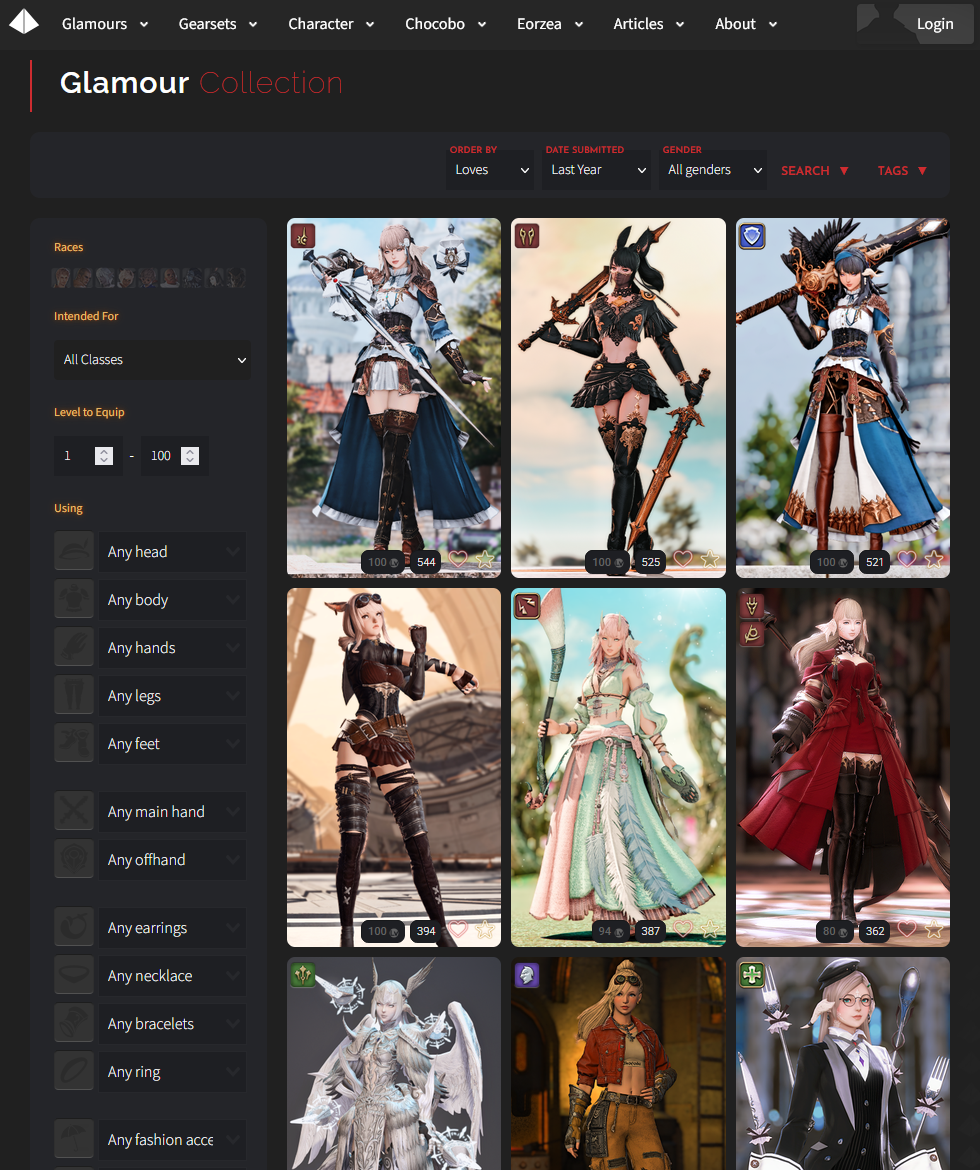Open the About menu
The image size is (980, 1170).
tap(746, 24)
